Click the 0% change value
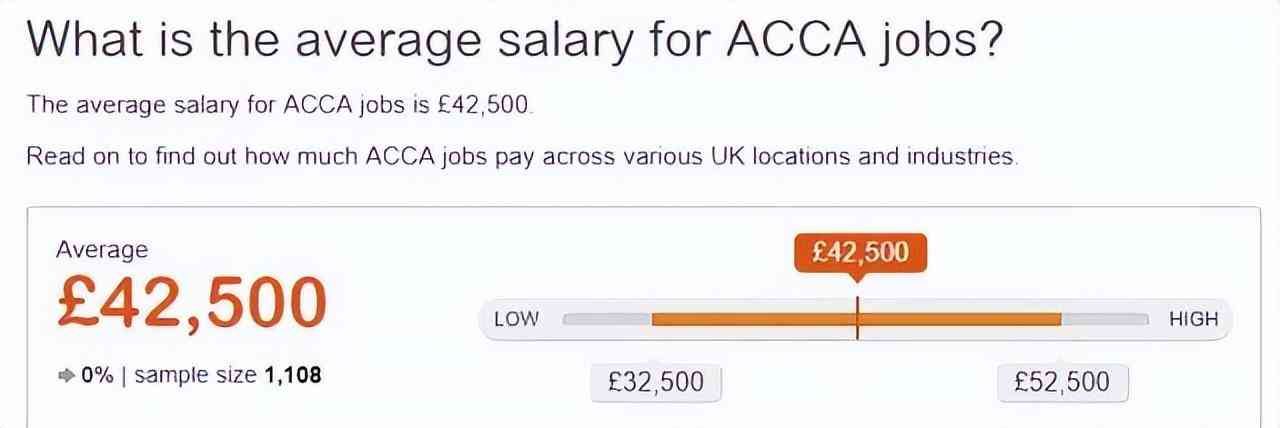This screenshot has width=1280, height=428. click(96, 376)
